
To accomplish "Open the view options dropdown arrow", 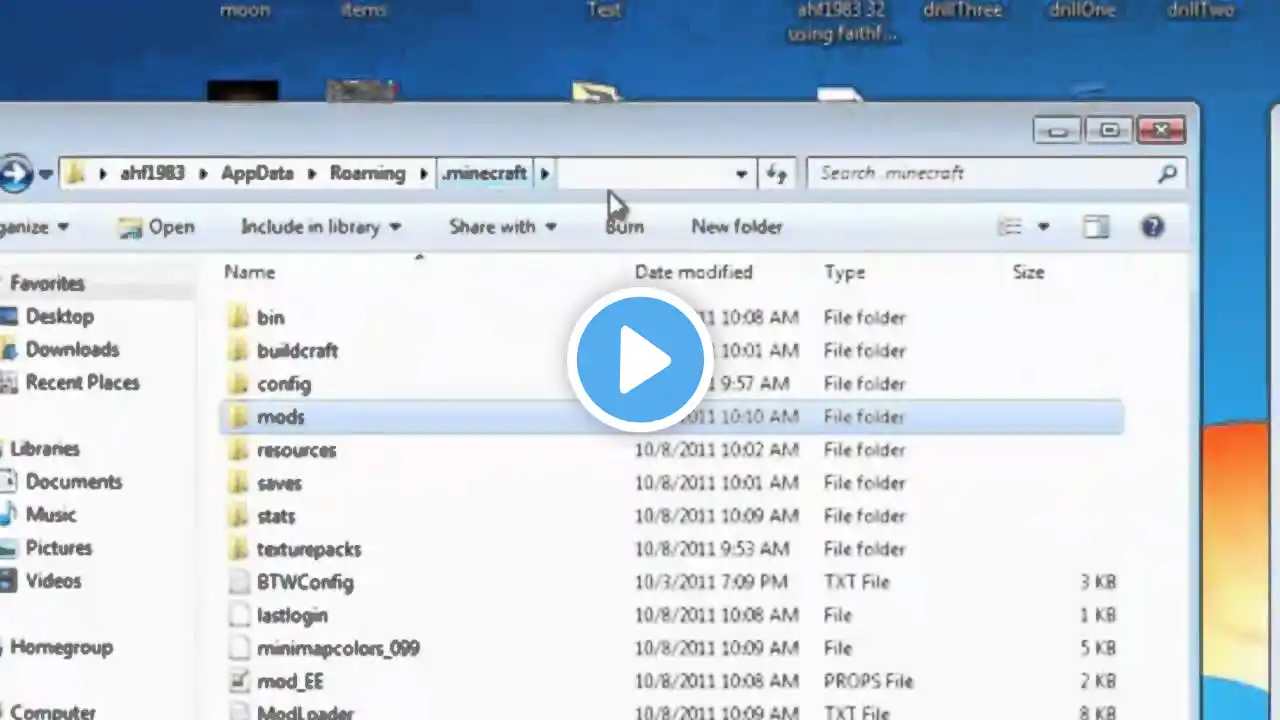I will click(x=1043, y=227).
